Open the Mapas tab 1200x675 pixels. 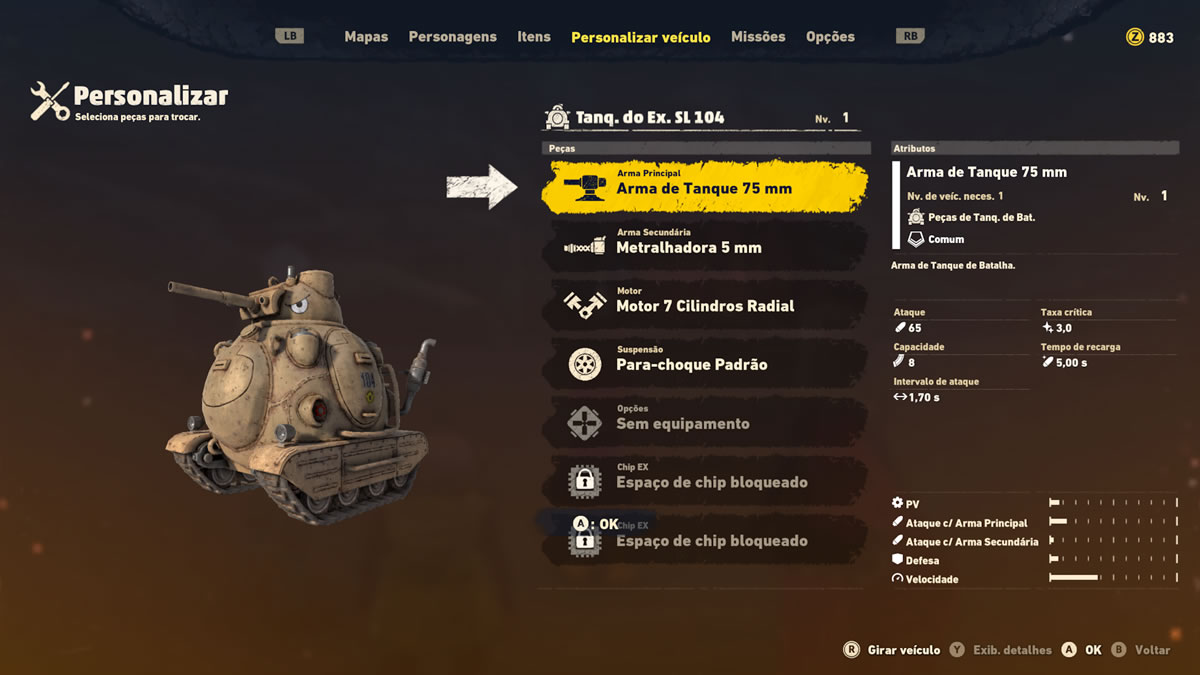[x=366, y=37]
